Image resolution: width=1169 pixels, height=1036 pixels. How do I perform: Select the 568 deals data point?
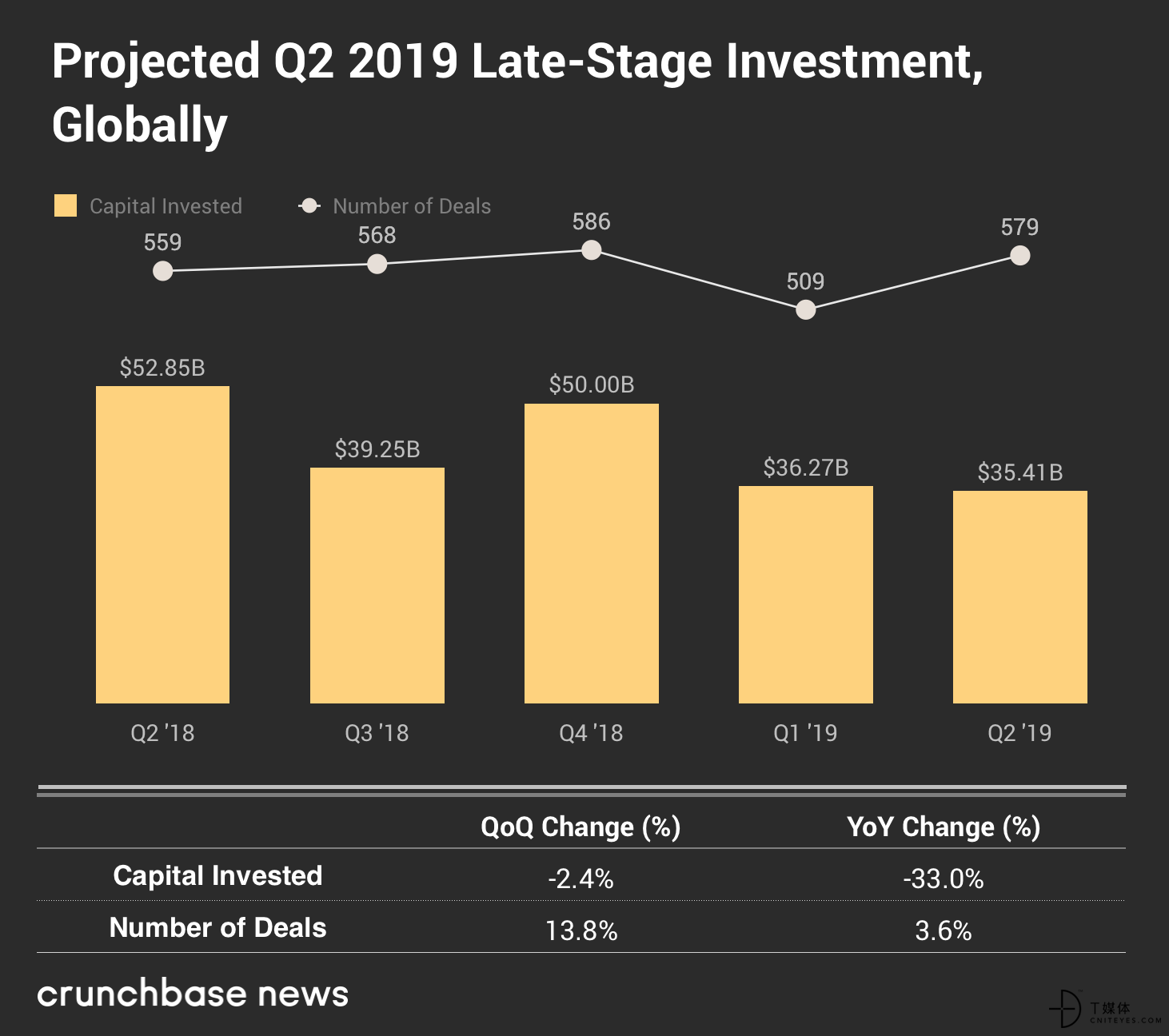[377, 264]
